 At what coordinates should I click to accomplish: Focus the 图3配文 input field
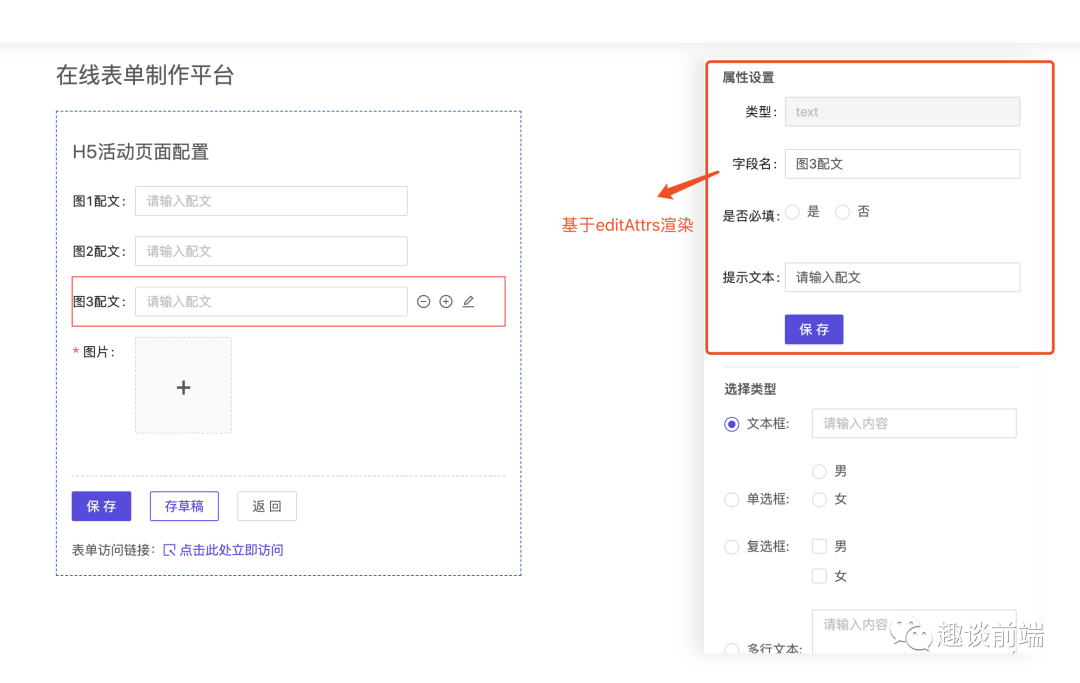271,302
